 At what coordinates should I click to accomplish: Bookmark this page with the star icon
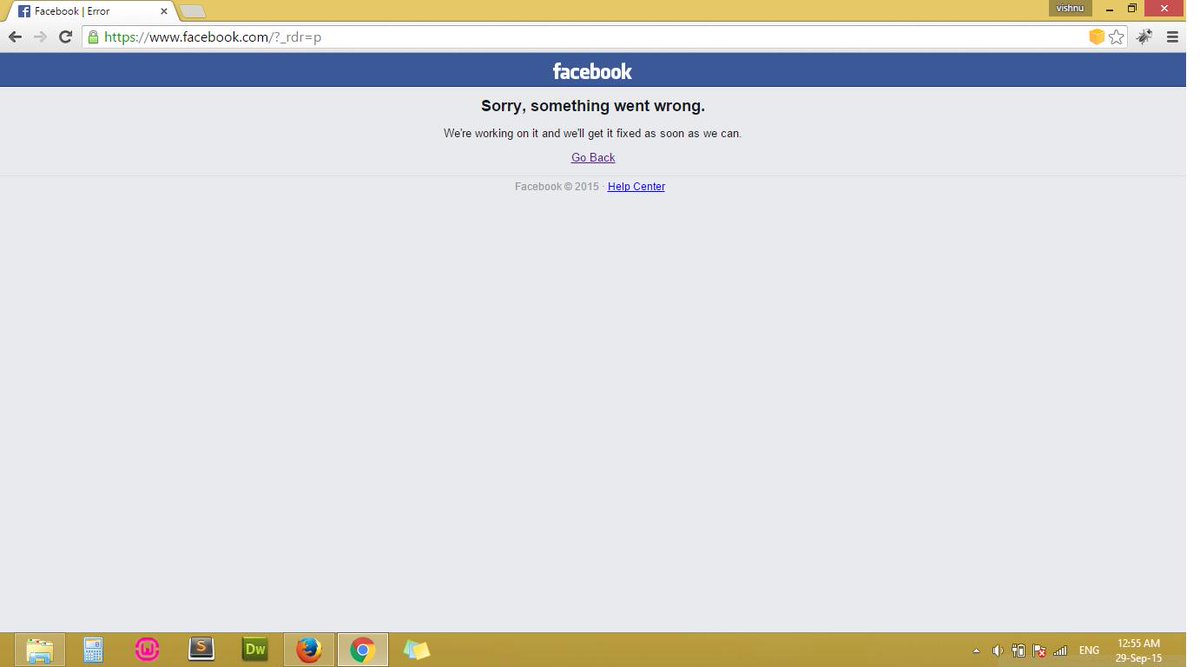[x=1117, y=37]
